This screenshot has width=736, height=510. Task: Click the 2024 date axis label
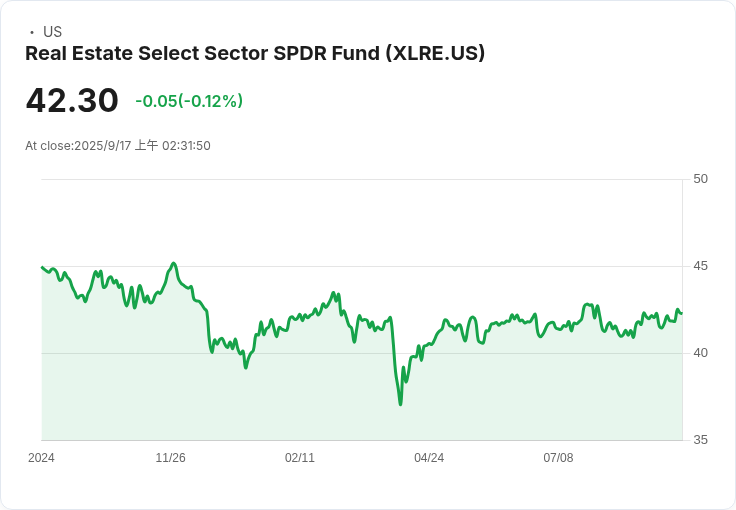(41, 458)
